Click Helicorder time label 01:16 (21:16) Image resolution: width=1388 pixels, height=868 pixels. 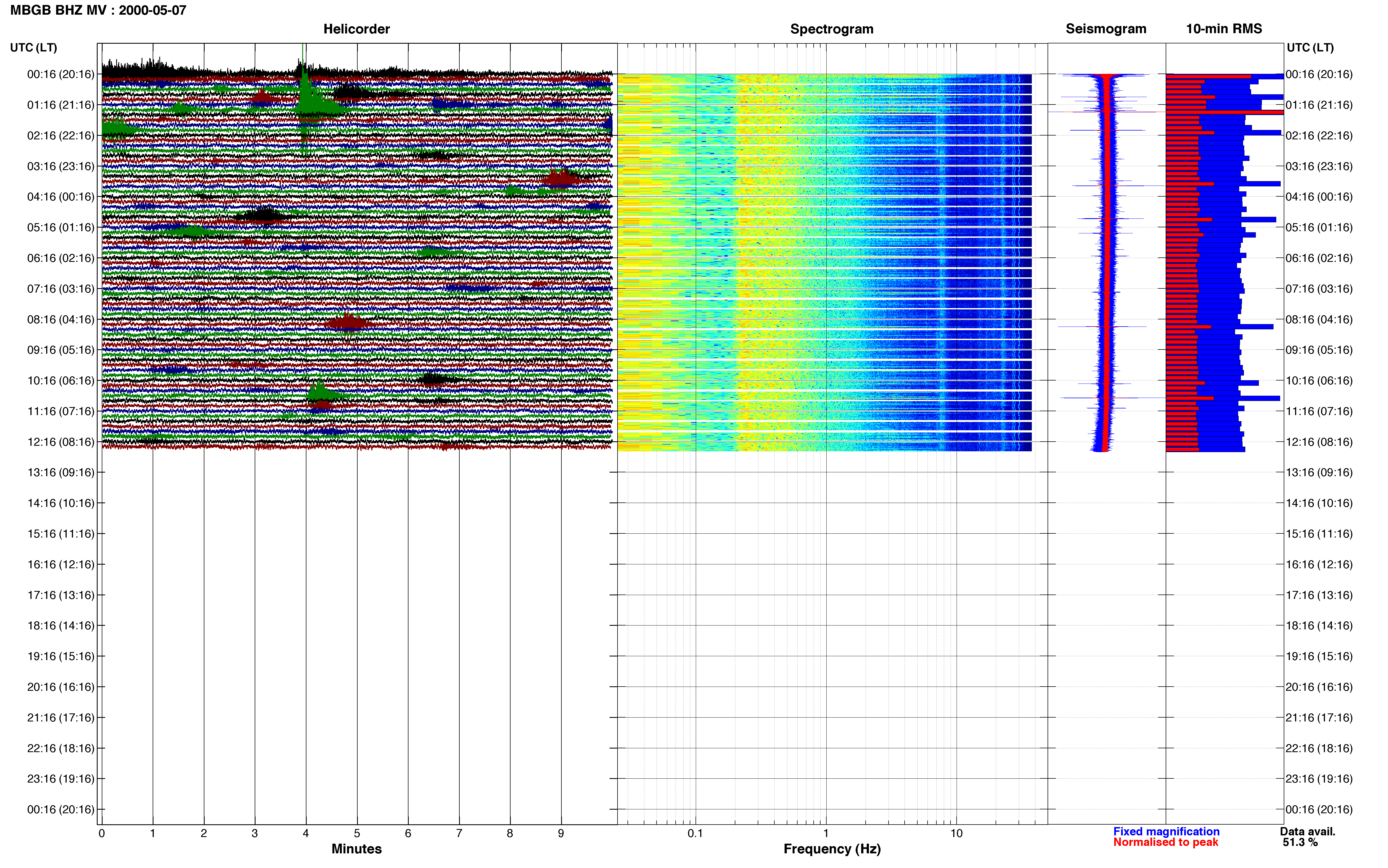tap(60, 105)
